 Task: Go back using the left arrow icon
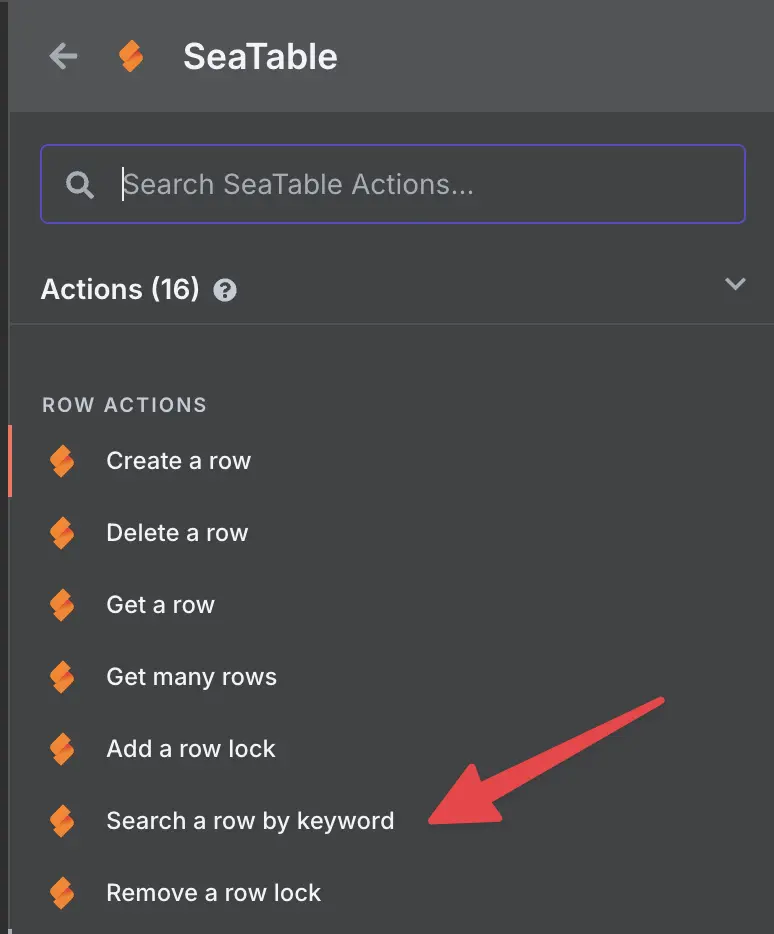tap(63, 57)
